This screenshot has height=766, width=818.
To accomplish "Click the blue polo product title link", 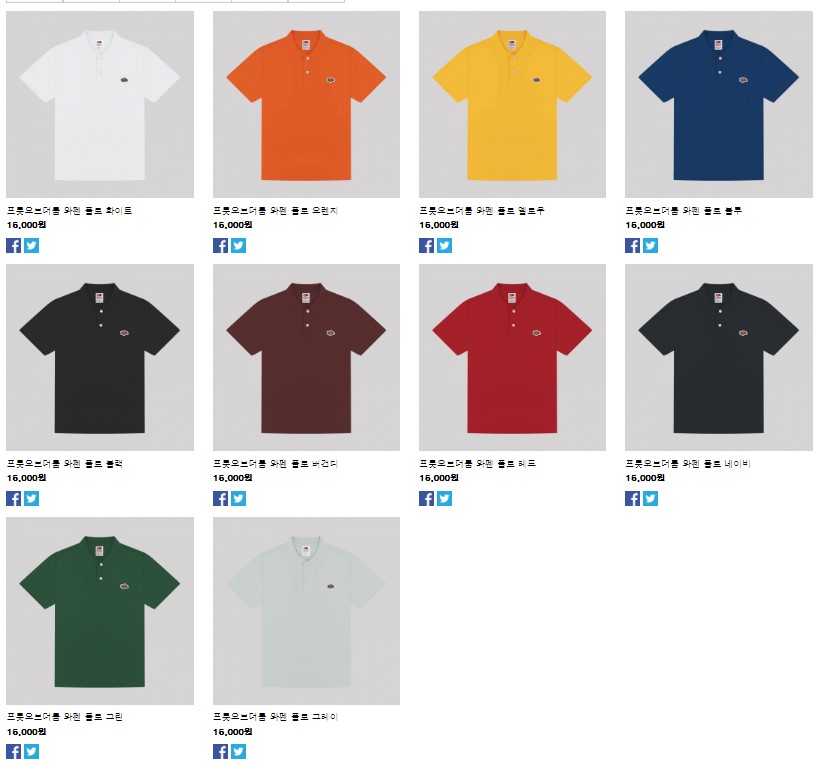I will (x=683, y=211).
